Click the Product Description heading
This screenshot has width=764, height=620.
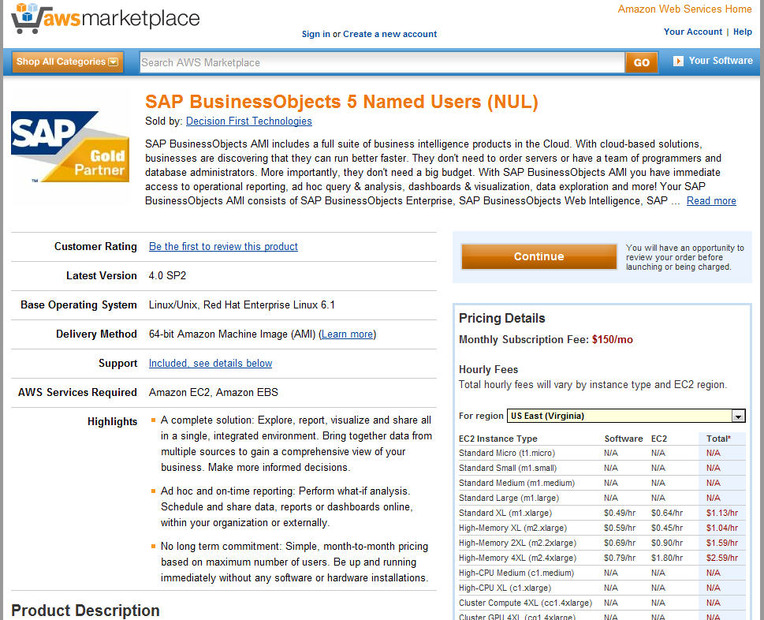[85, 611]
